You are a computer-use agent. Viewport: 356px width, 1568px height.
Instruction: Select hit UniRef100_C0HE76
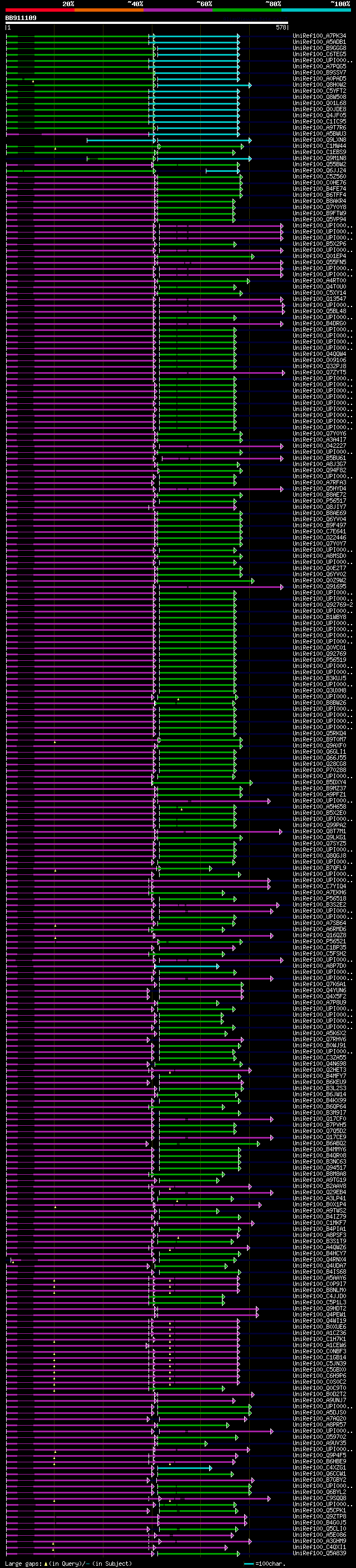[x=319, y=182]
